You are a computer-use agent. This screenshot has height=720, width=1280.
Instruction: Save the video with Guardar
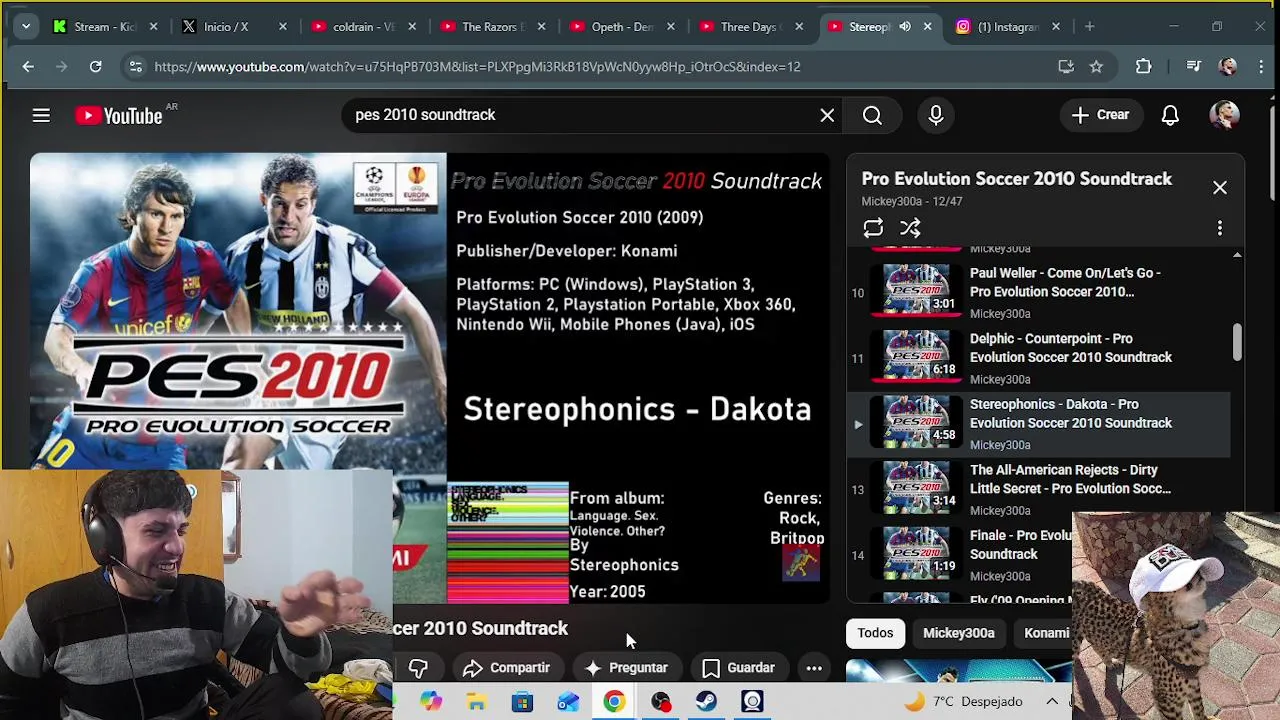(739, 668)
